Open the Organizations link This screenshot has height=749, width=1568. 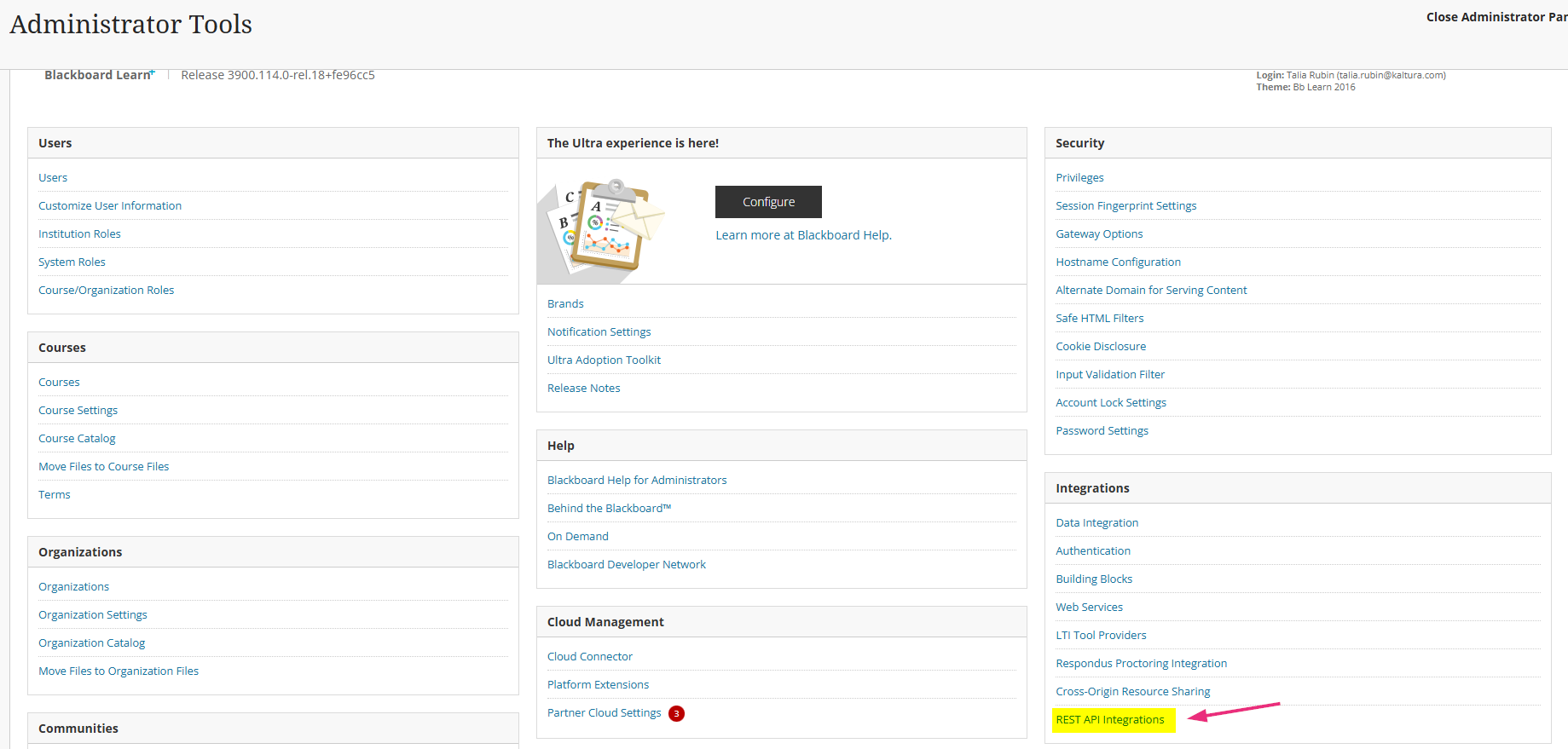[73, 586]
